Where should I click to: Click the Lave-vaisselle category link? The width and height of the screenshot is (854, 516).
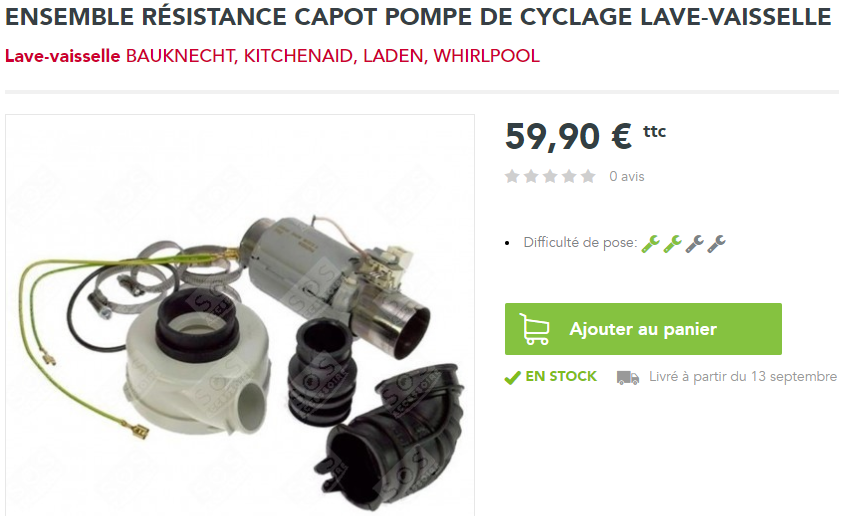click(x=63, y=56)
